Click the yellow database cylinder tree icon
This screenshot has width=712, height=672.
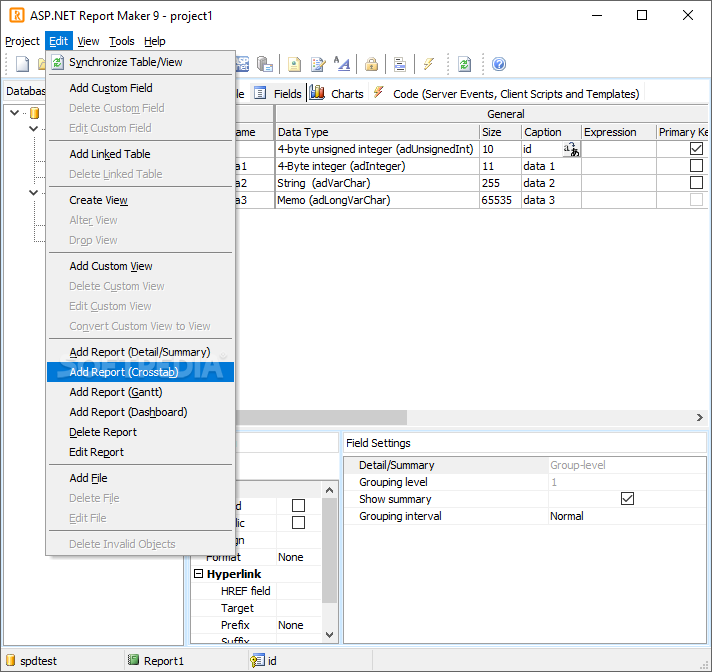(35, 113)
